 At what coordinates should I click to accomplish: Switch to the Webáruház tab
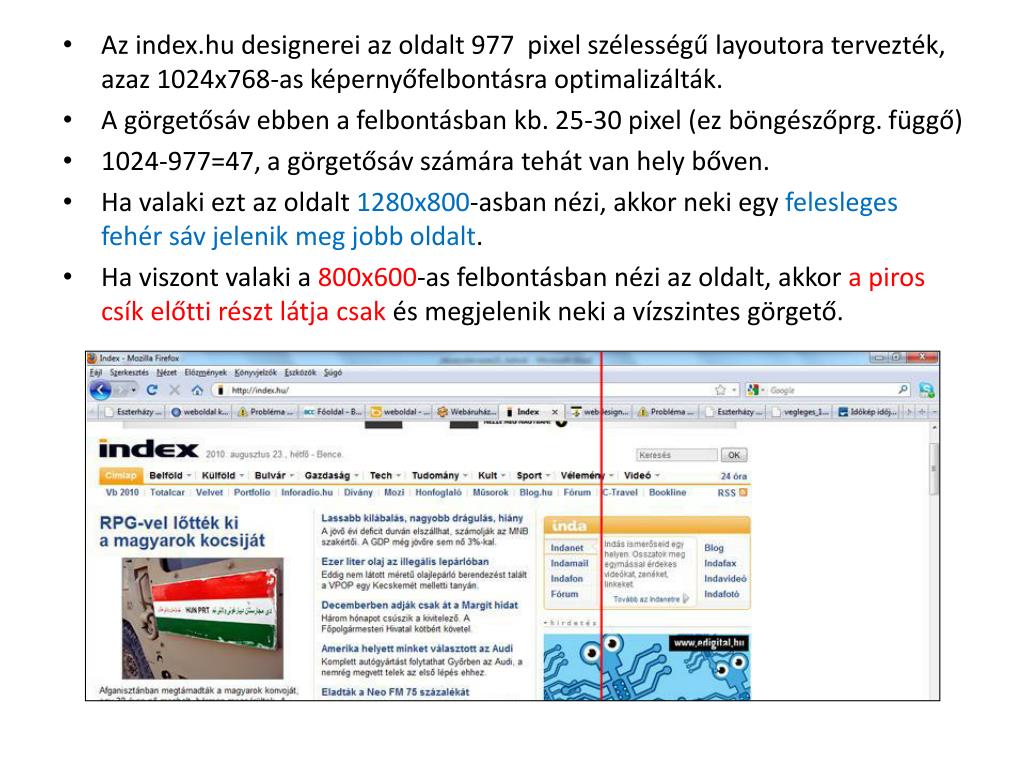tap(466, 412)
